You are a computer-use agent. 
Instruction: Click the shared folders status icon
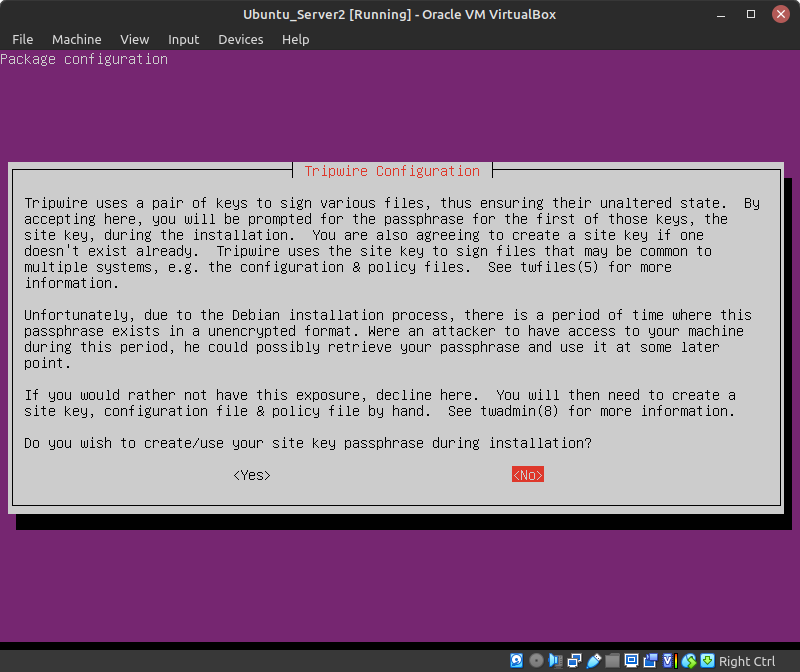pos(612,661)
